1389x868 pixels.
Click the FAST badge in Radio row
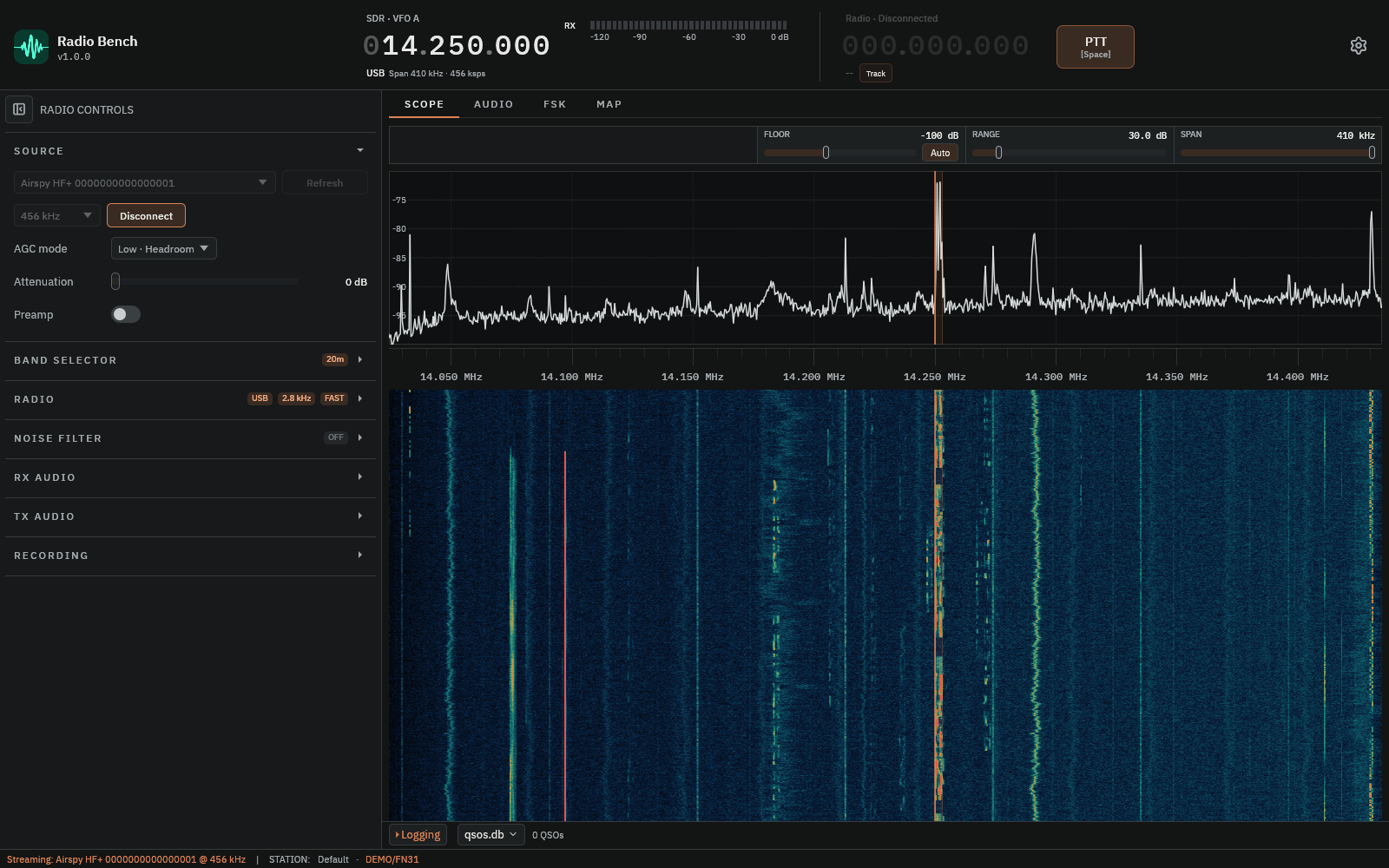click(x=334, y=398)
